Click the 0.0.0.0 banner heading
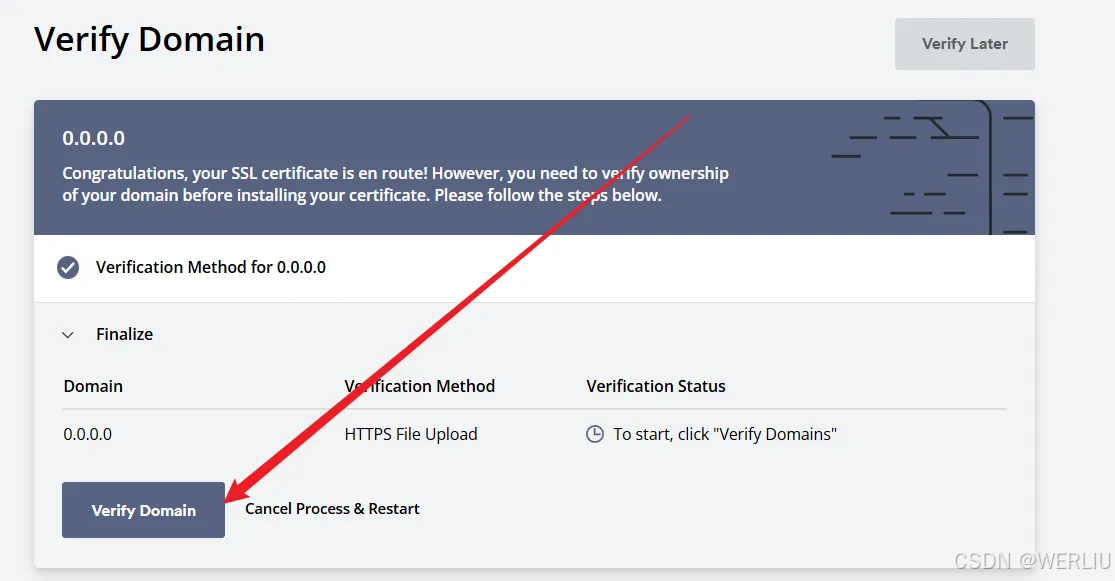This screenshot has height=581, width=1115. click(93, 138)
